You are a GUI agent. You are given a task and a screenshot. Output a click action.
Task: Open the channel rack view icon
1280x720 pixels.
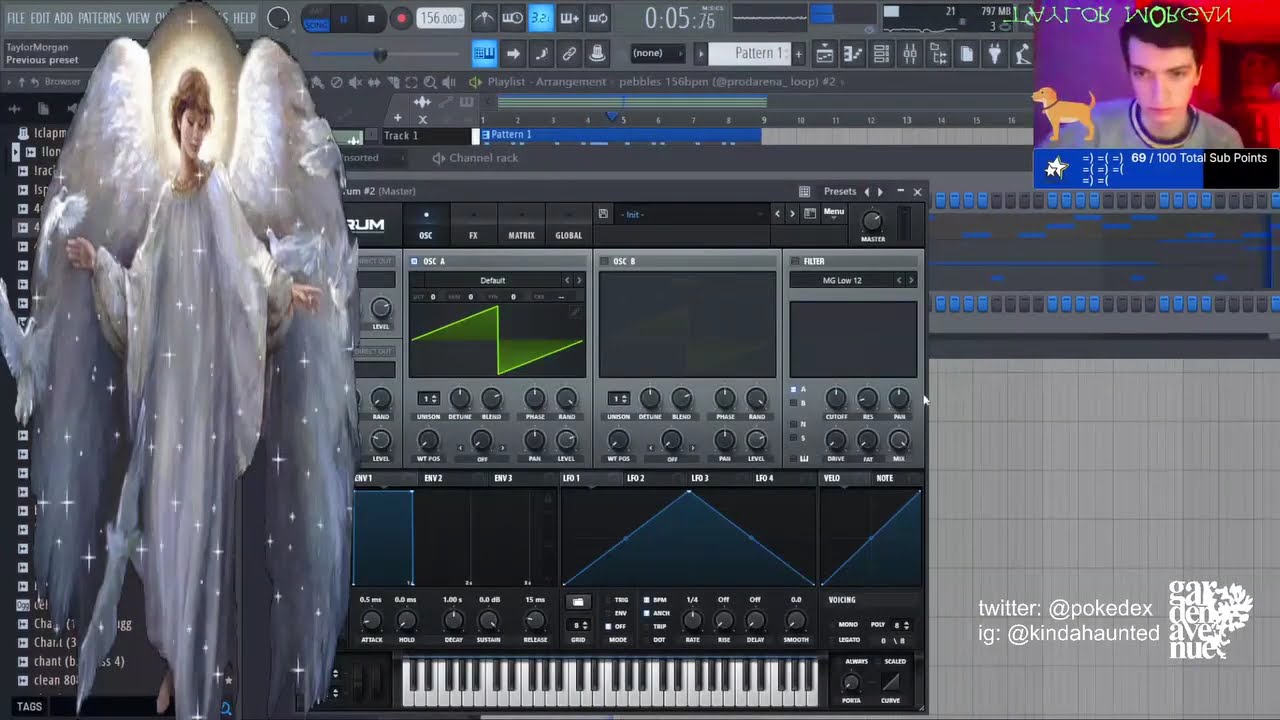881,54
